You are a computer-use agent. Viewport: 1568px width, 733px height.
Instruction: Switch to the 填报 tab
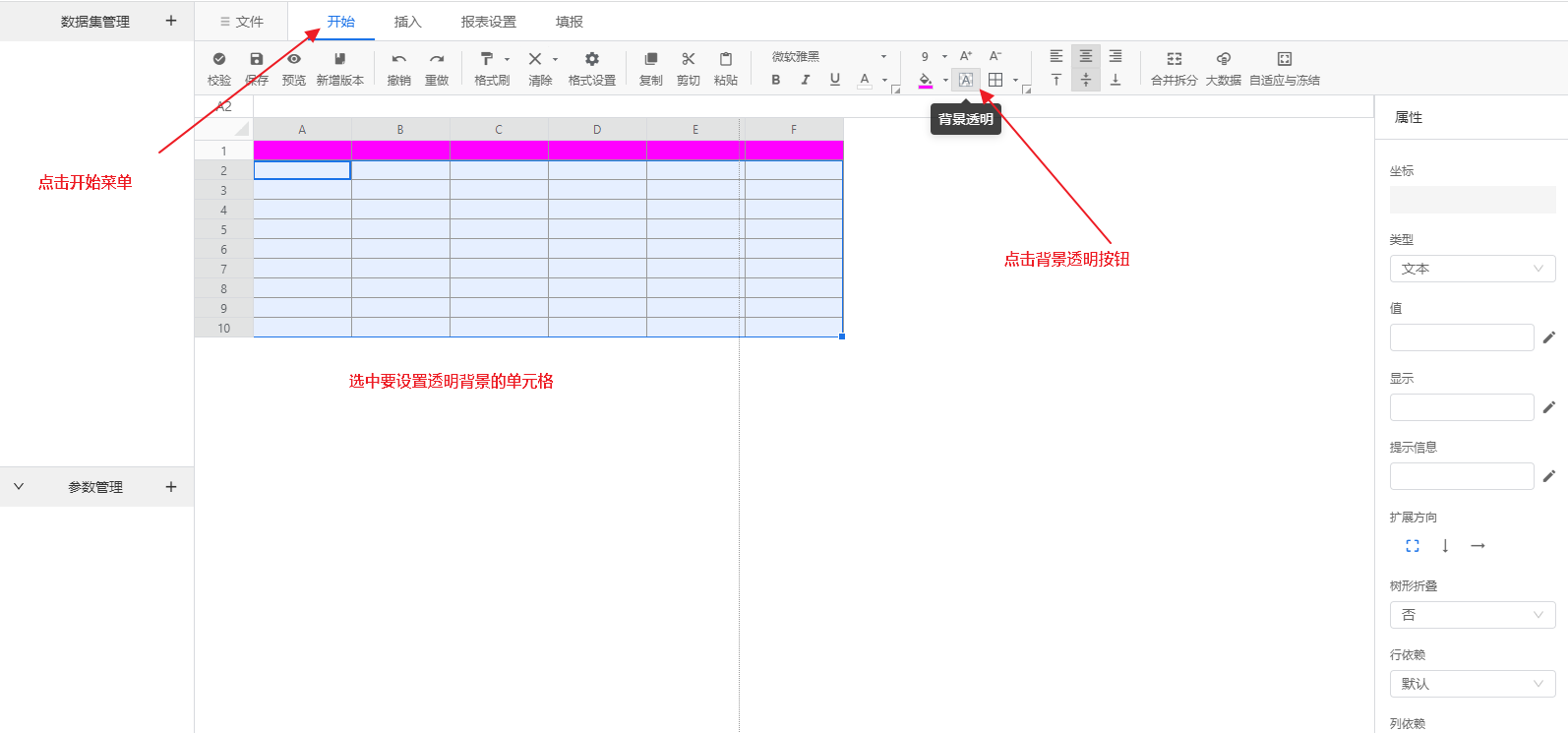(570, 22)
